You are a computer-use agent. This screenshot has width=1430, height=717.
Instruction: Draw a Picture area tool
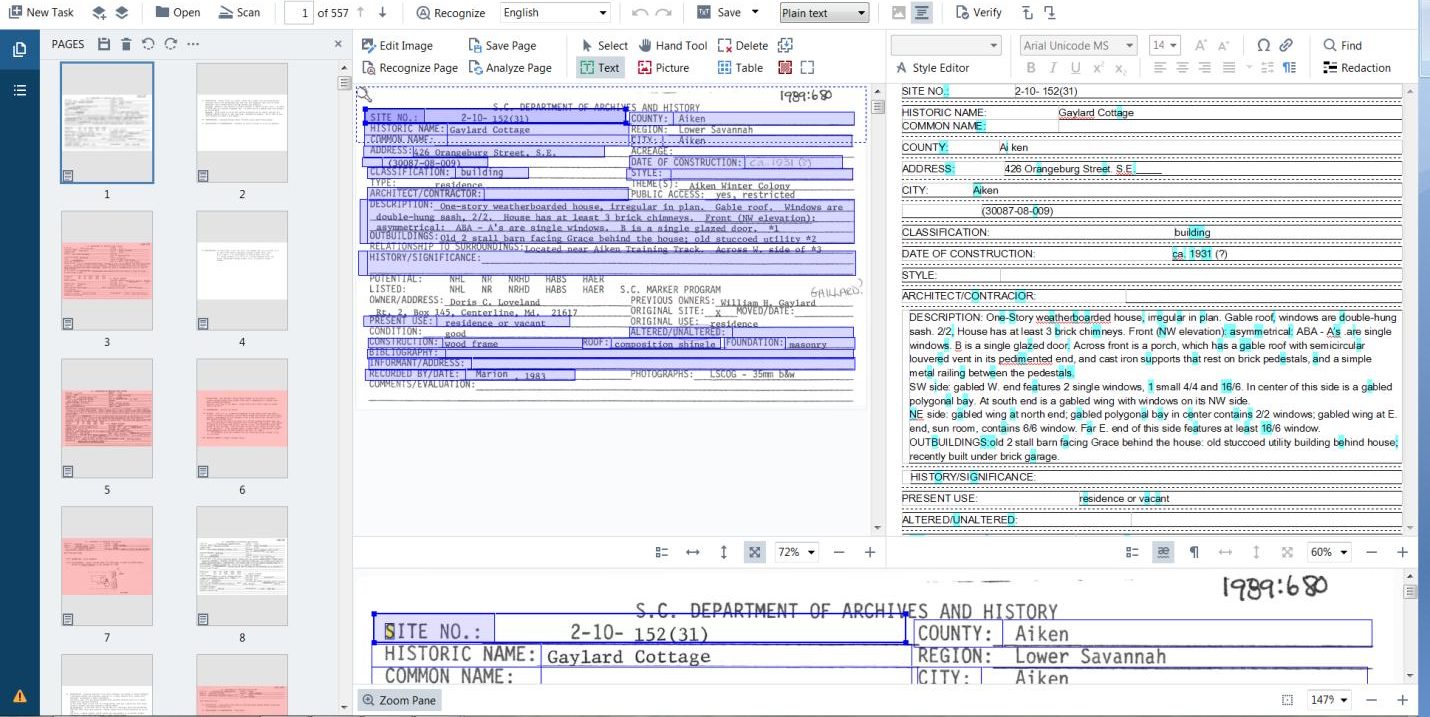[x=664, y=68]
